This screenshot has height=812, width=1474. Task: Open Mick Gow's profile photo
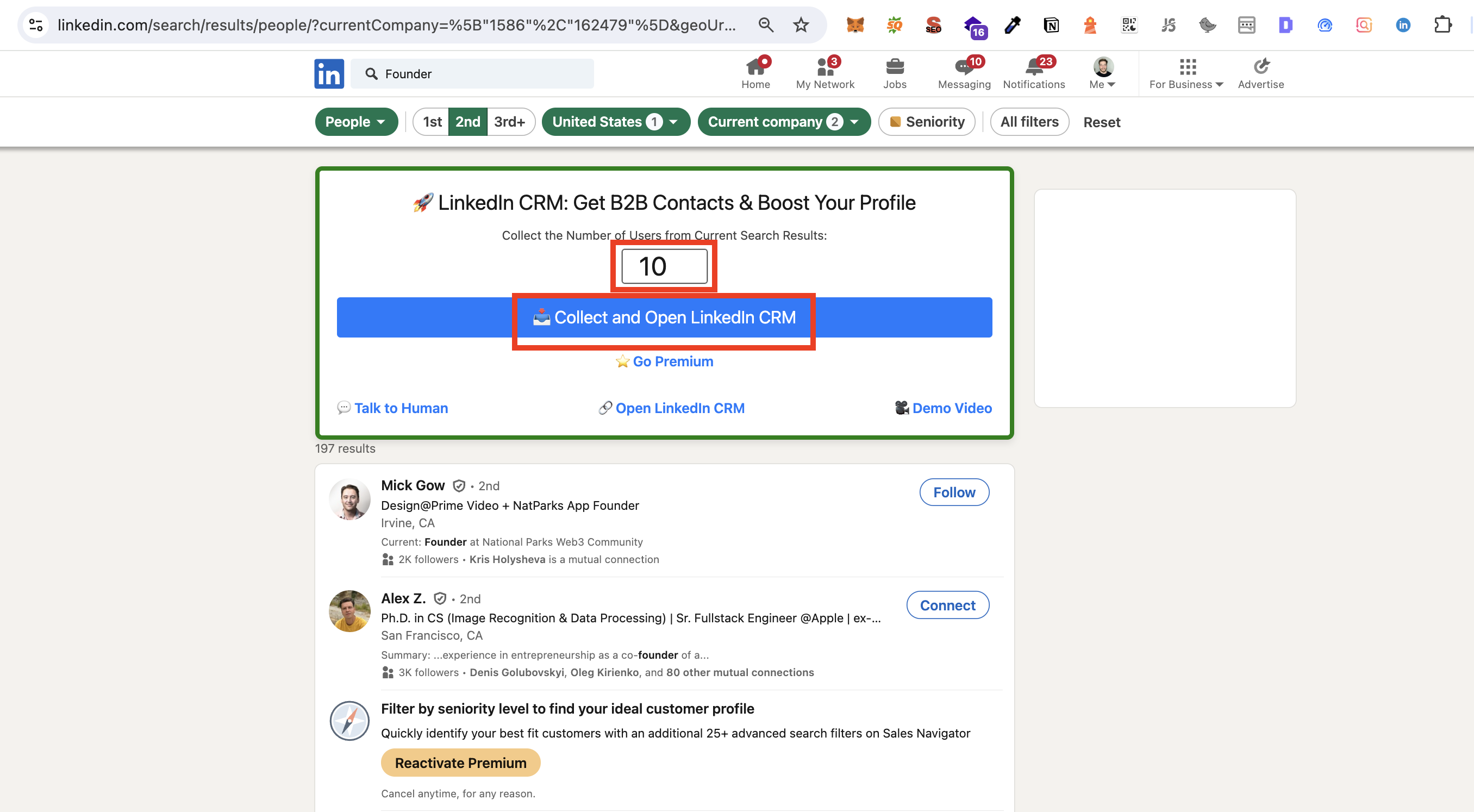(349, 499)
